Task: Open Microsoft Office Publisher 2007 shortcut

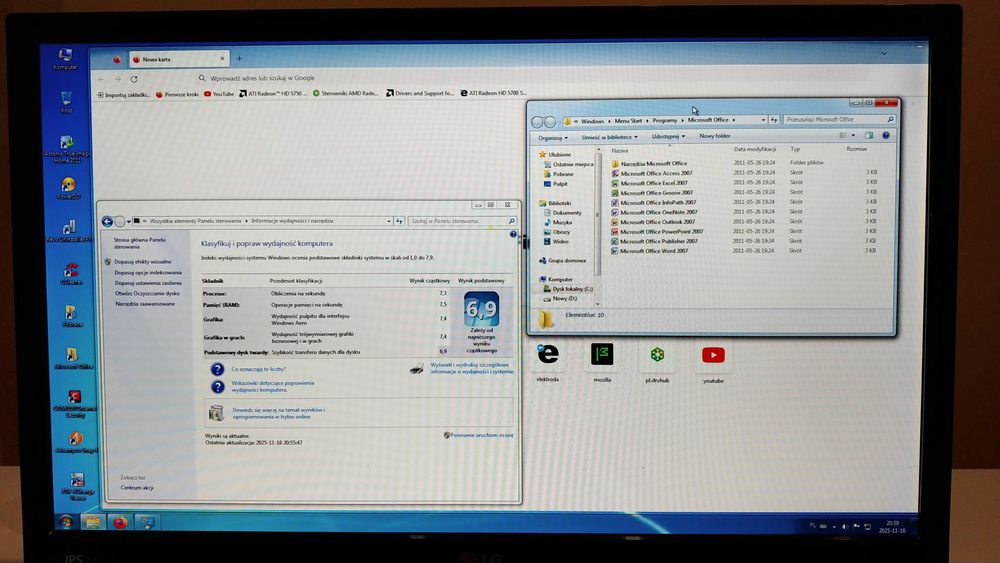Action: (x=654, y=241)
